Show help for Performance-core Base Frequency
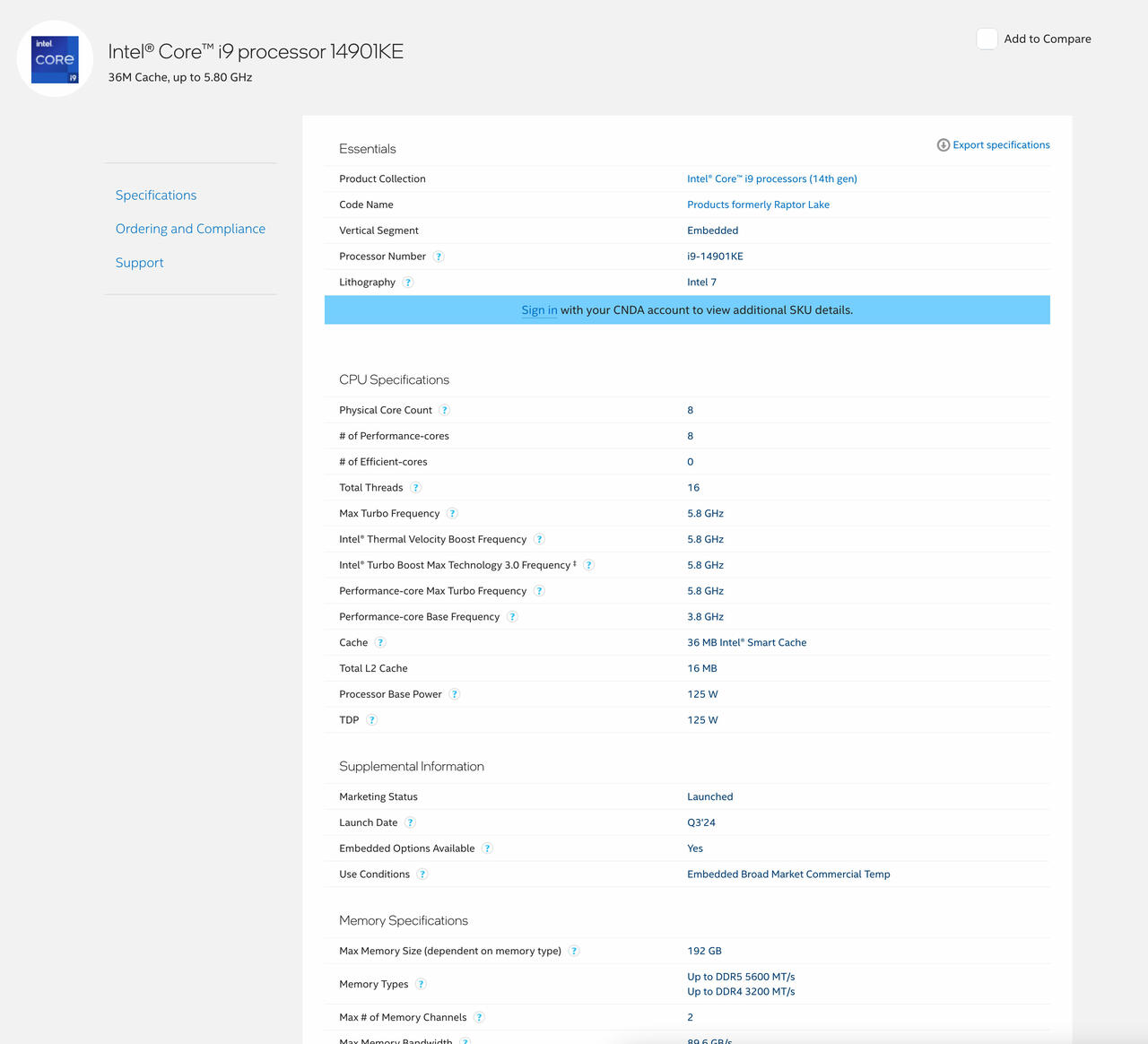Viewport: 1148px width, 1044px height. pos(512,617)
